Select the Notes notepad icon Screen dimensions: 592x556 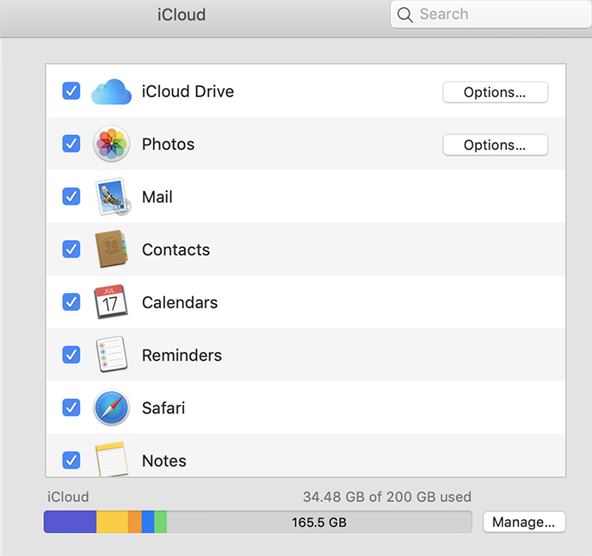coord(111,459)
